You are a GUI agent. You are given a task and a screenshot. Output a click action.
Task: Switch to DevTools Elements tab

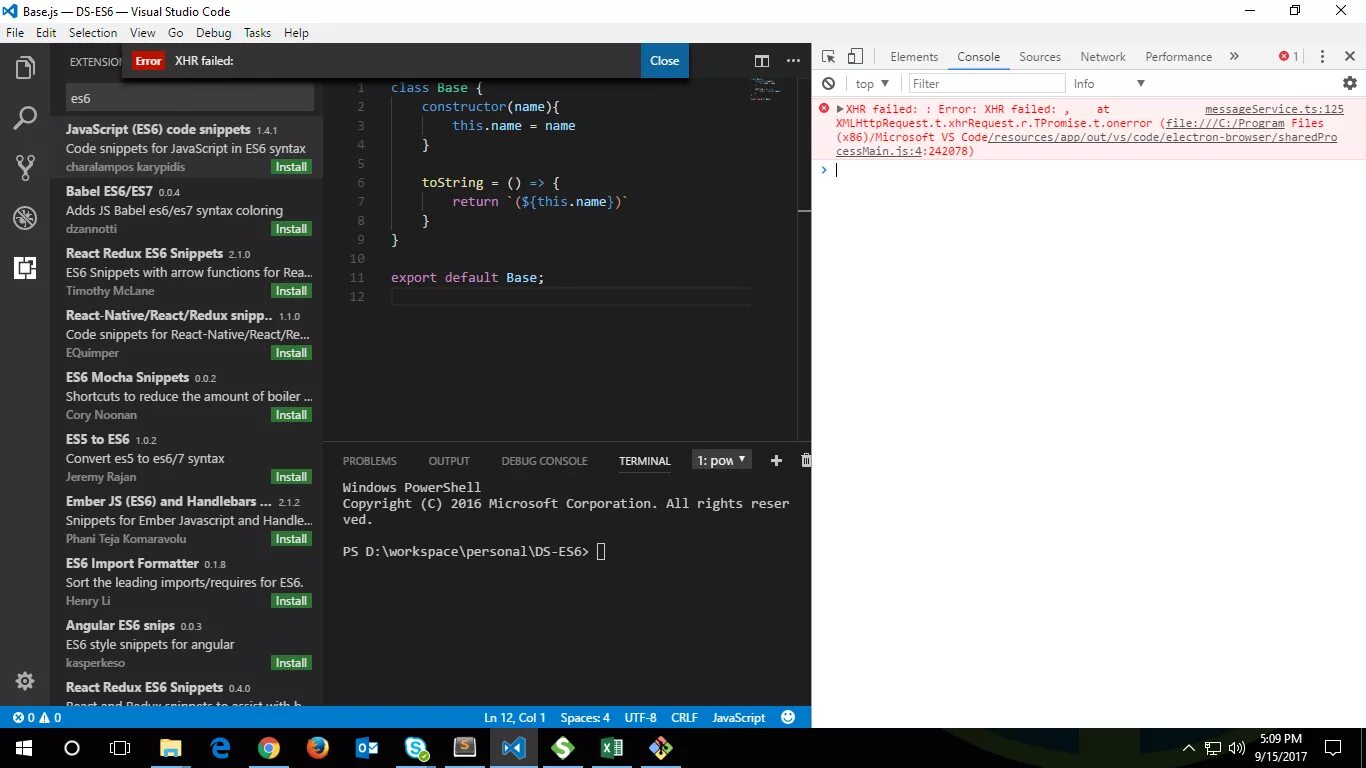pos(914,57)
